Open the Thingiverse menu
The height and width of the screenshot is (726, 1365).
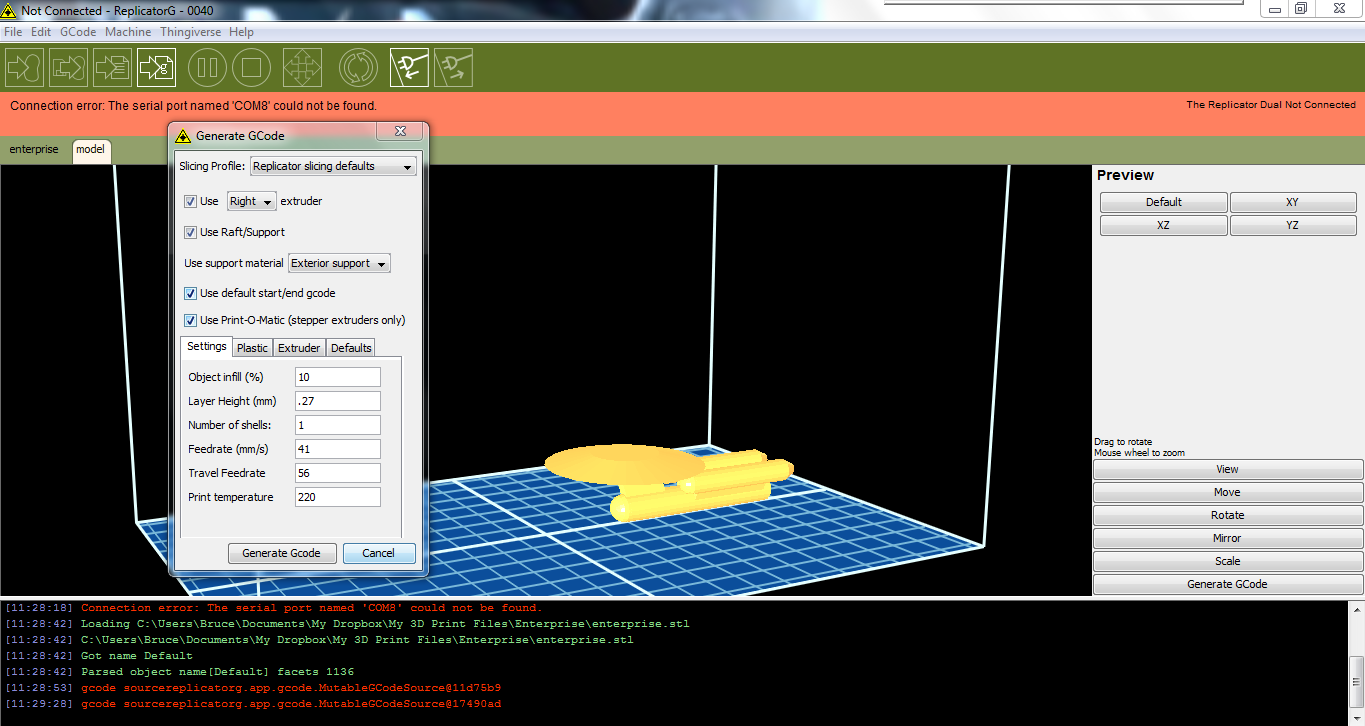tap(191, 32)
